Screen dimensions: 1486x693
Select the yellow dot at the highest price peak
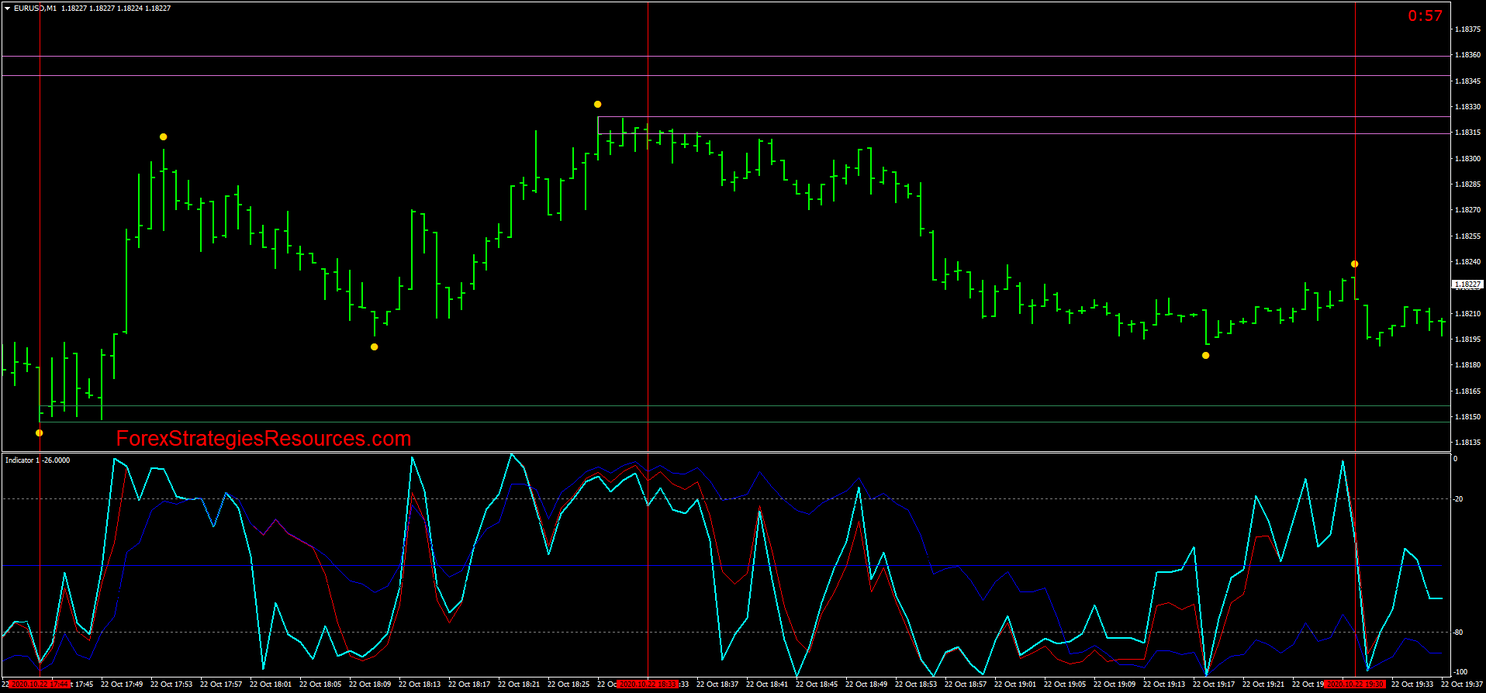[597, 104]
